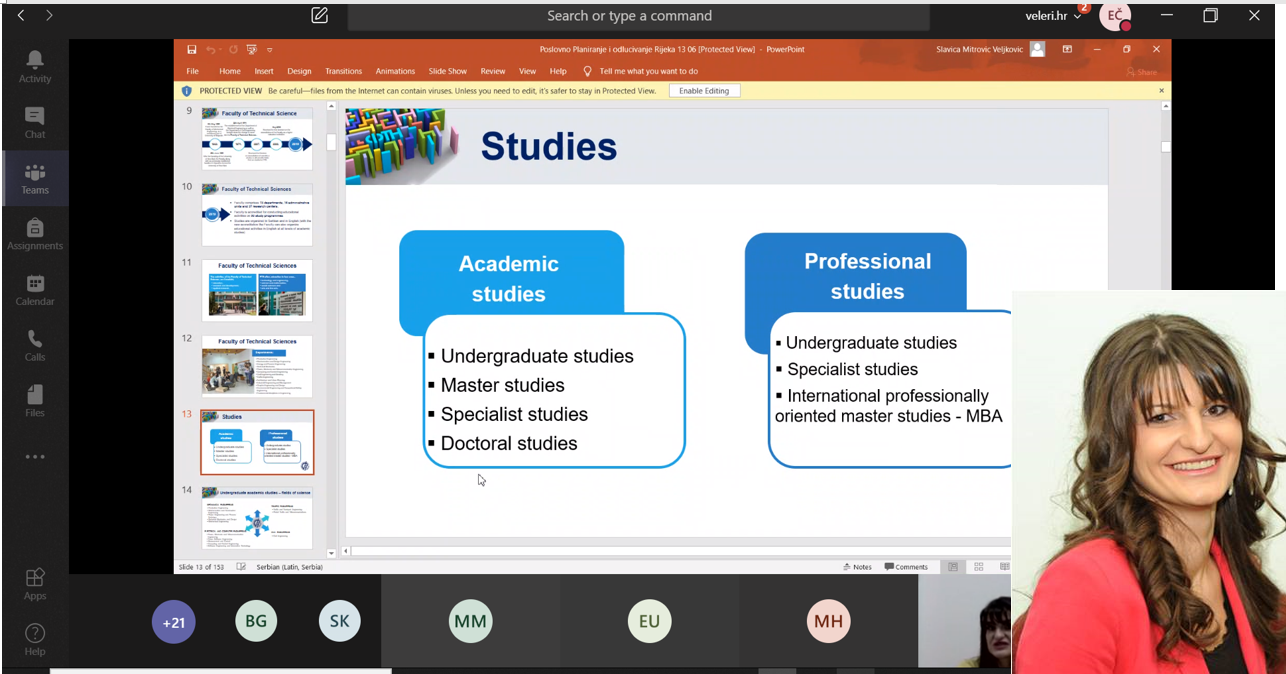
Task: Open the Slide Show ribbon tab
Action: (447, 71)
